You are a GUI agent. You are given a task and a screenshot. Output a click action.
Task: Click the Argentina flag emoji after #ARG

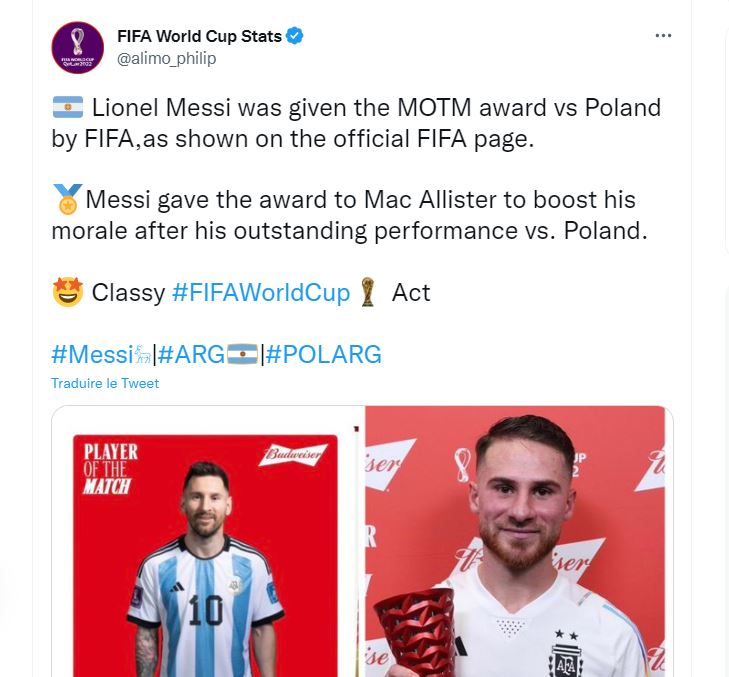[x=242, y=354]
